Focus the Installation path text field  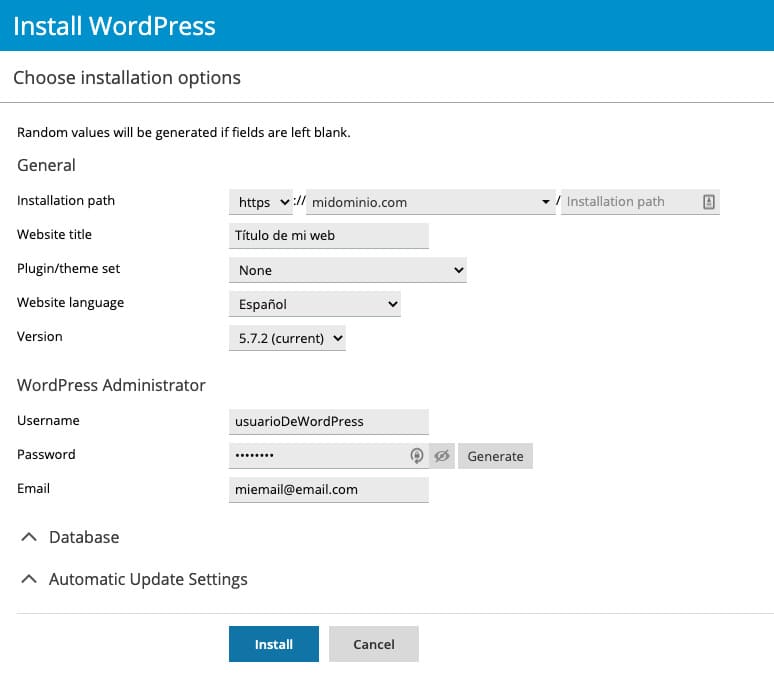point(640,202)
